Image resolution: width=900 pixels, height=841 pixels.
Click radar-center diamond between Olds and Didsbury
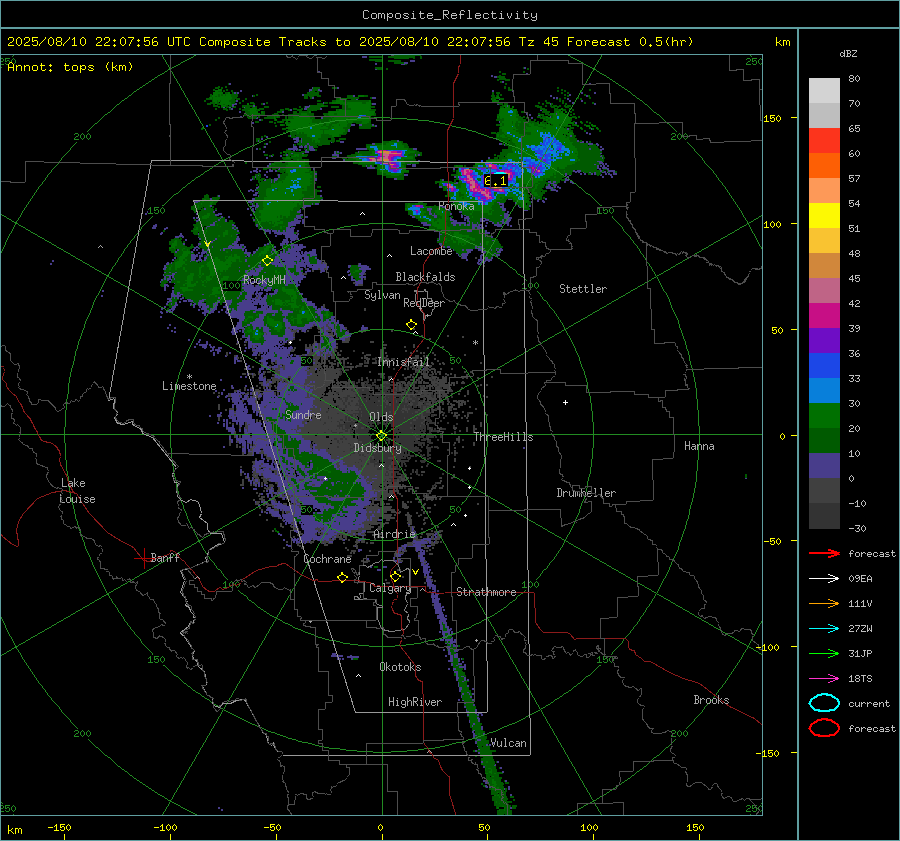click(x=381, y=436)
